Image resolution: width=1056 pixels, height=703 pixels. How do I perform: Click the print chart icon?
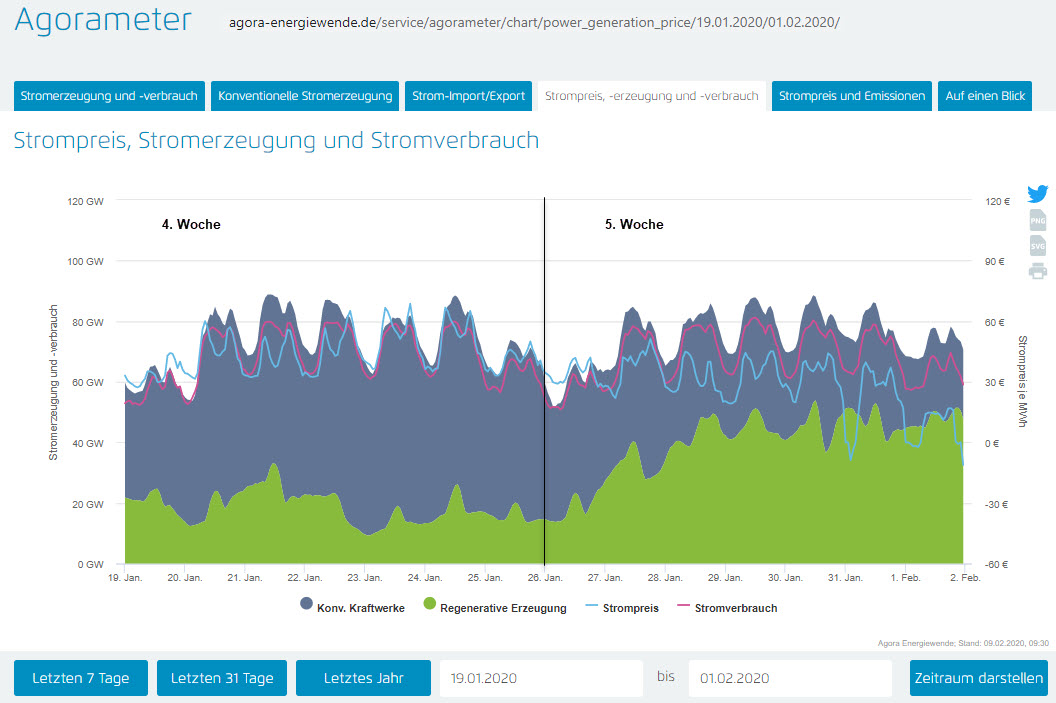(1037, 271)
